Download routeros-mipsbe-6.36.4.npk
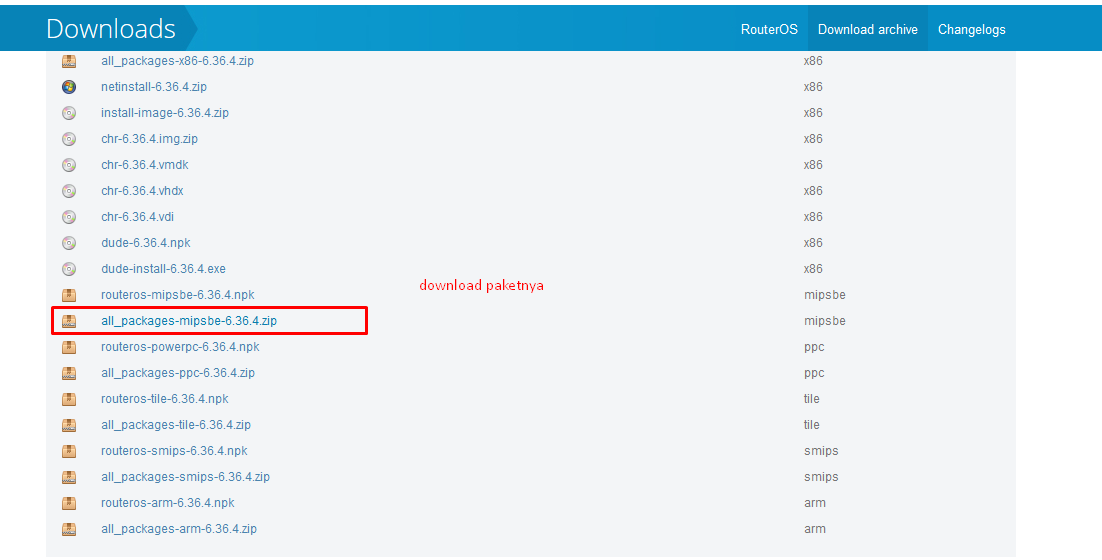The image size is (1102, 560). [178, 295]
